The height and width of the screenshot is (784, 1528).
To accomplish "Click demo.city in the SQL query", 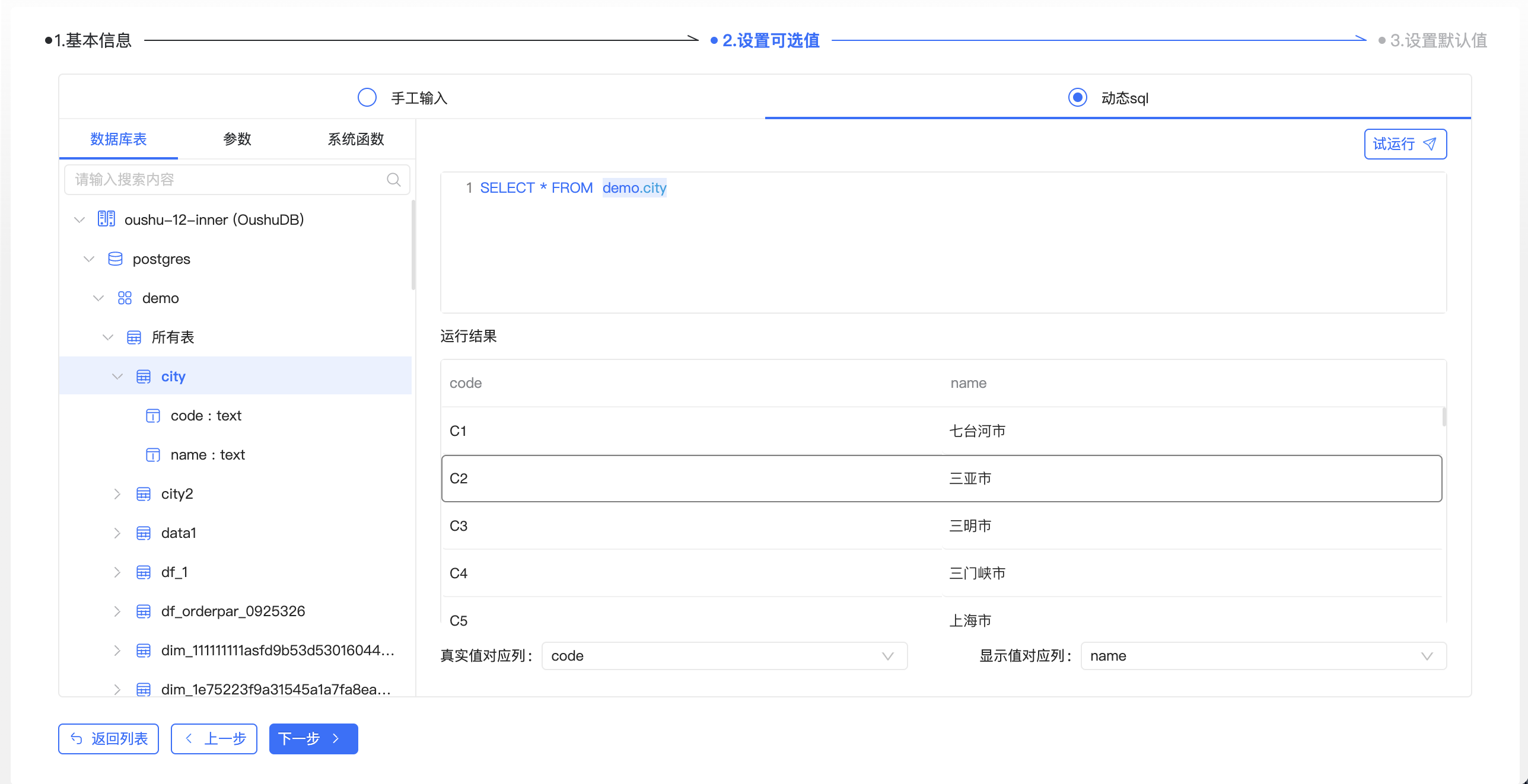I will tap(635, 188).
